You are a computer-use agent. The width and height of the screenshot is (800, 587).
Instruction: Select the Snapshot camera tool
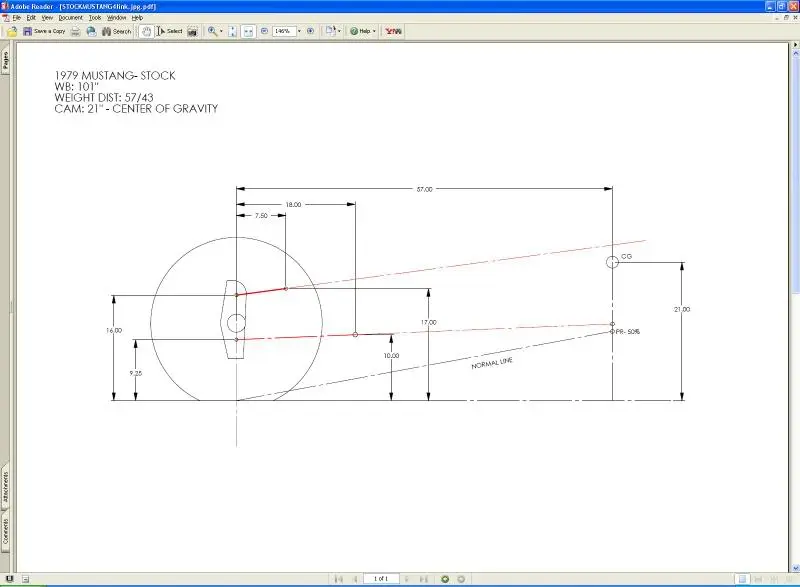click(x=192, y=32)
